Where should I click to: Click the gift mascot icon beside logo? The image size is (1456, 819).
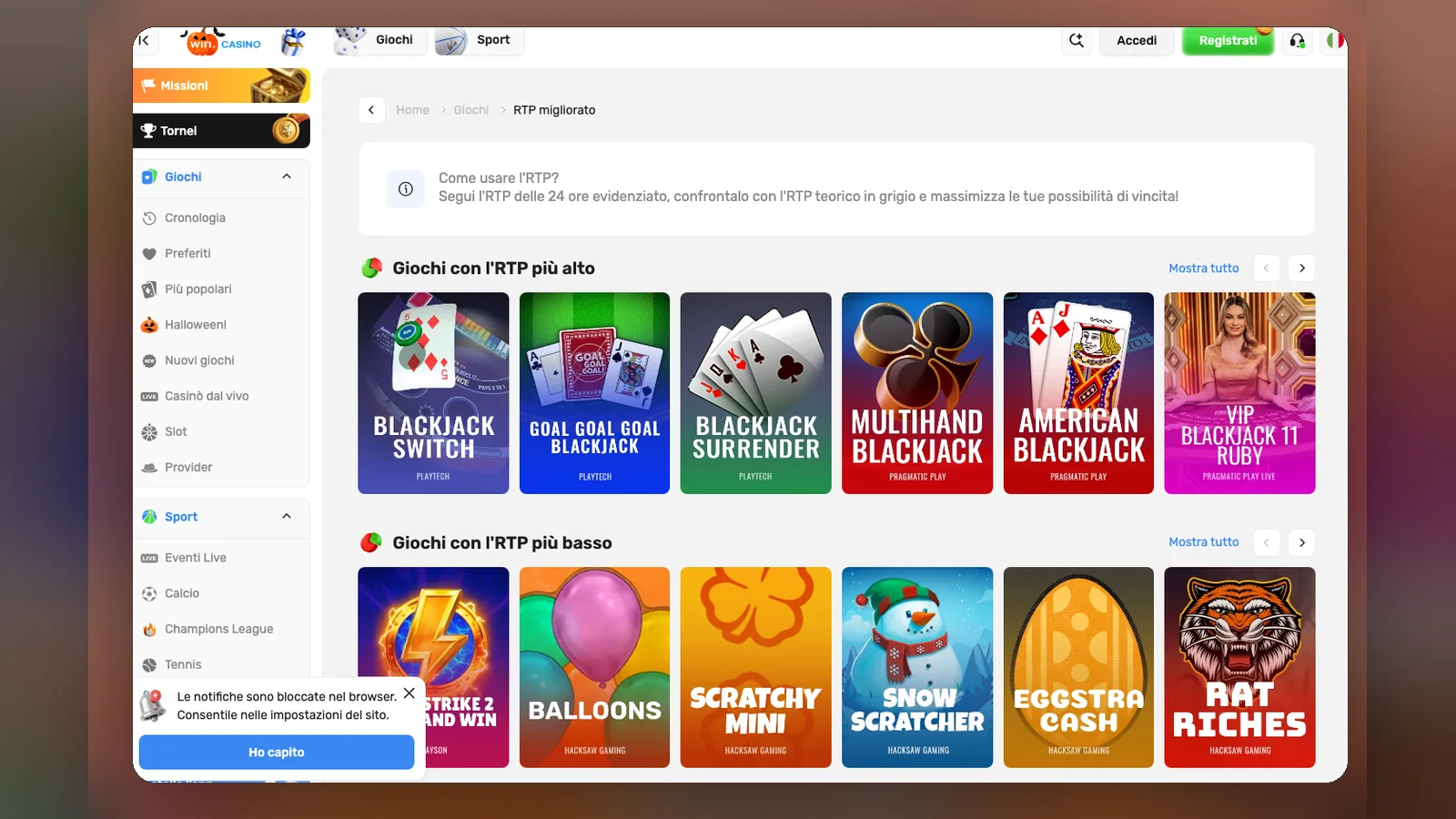[x=293, y=42]
